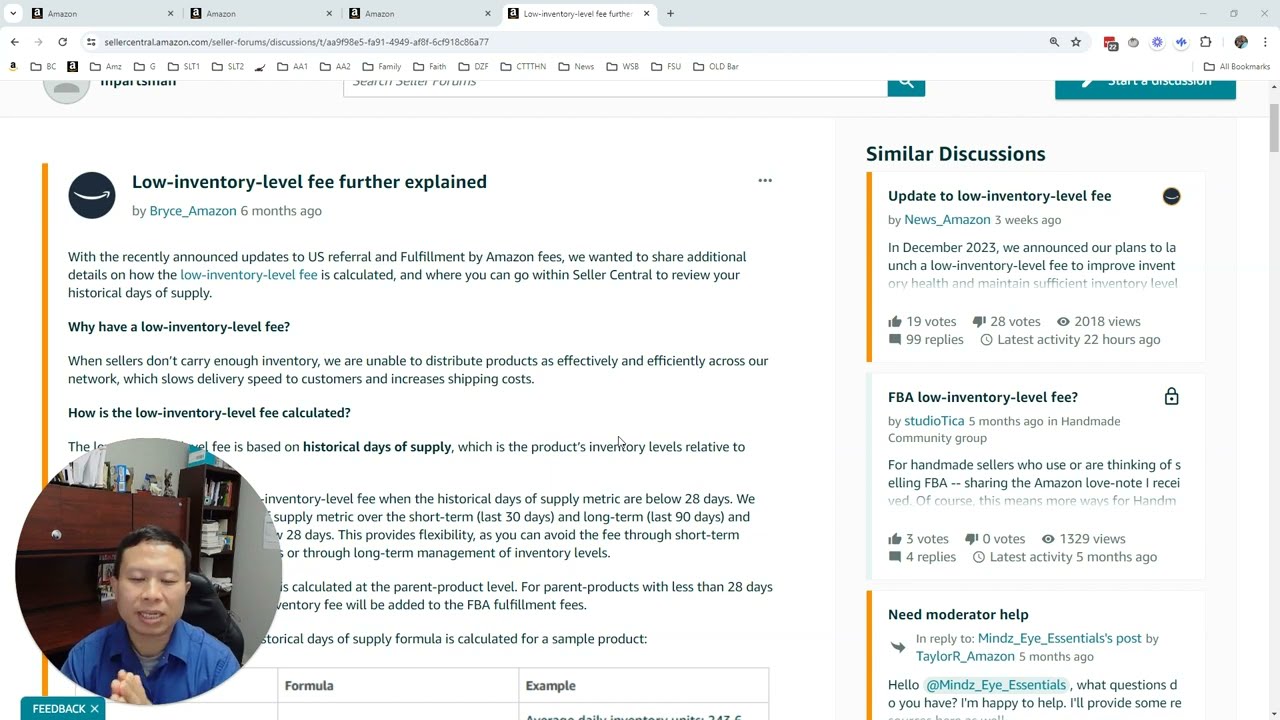Open the AA2 bookmarks folder
The width and height of the screenshot is (1280, 720).
point(335,66)
